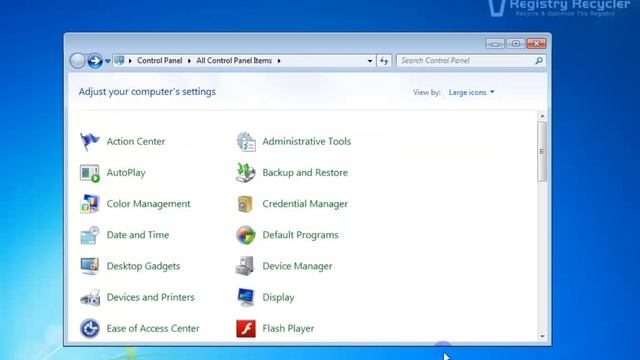
Task: Click the scrollbar up arrow
Action: (x=542, y=116)
